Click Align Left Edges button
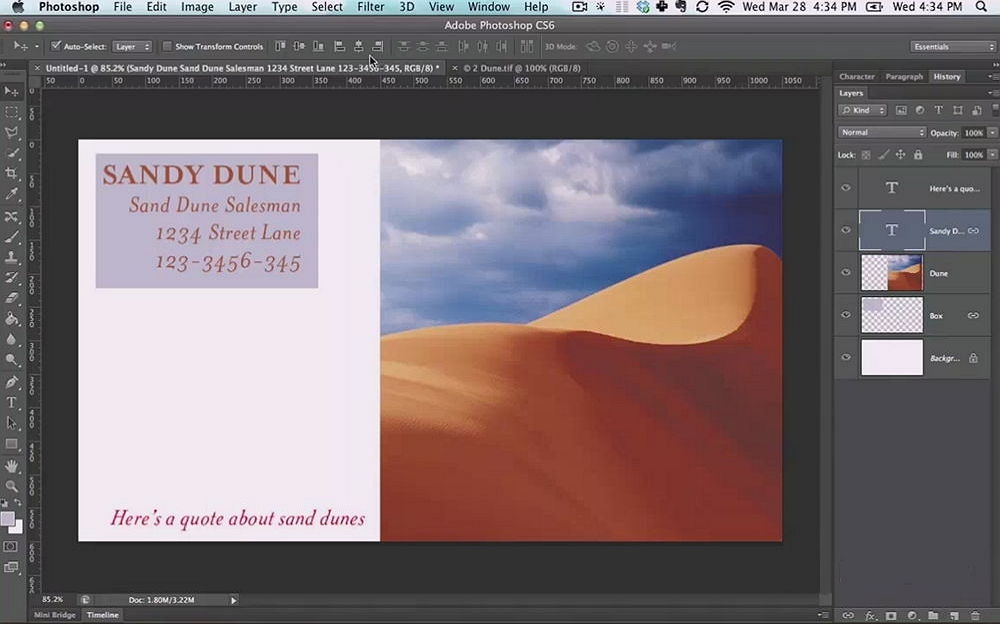1000x624 pixels. 339,46
